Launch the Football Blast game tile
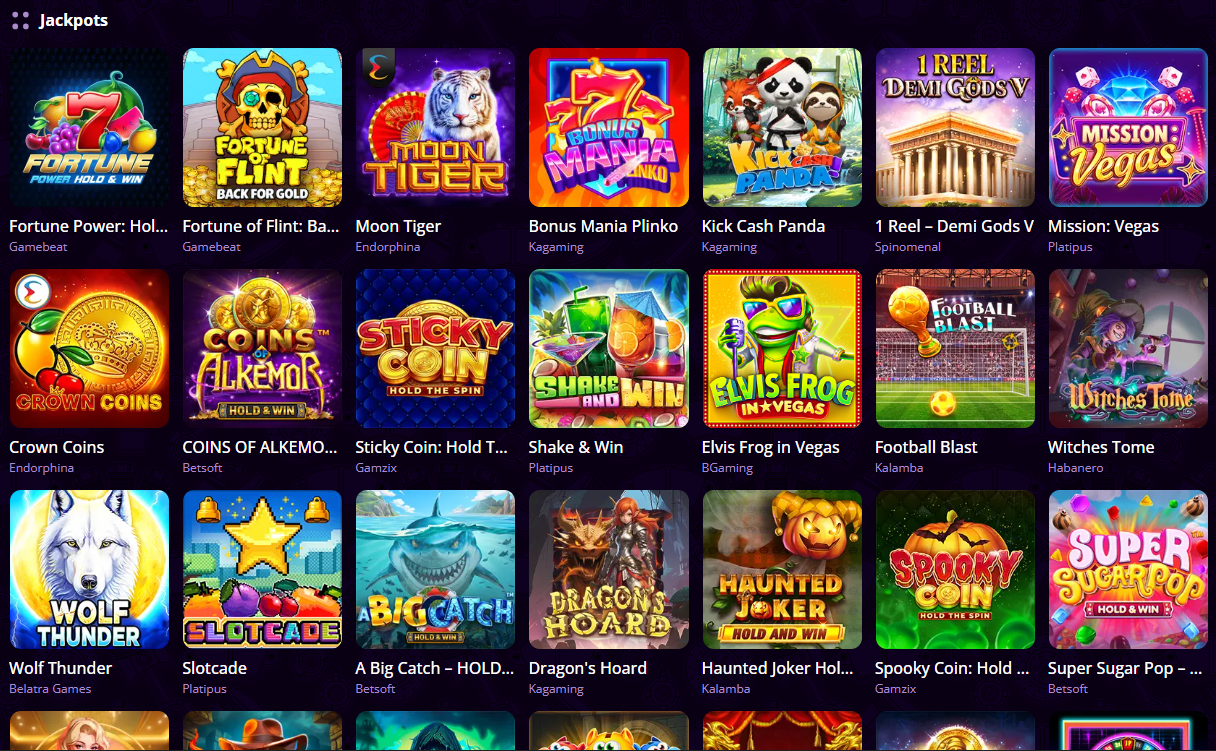 955,348
